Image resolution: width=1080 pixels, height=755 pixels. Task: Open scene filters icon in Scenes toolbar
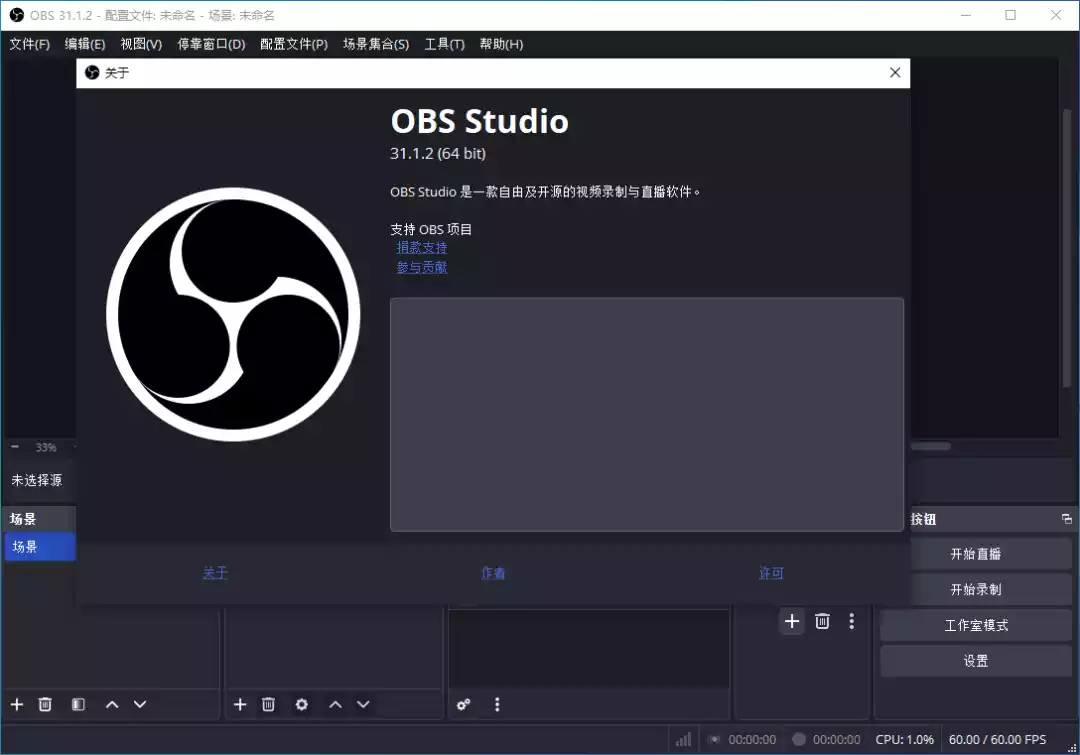pos(78,704)
